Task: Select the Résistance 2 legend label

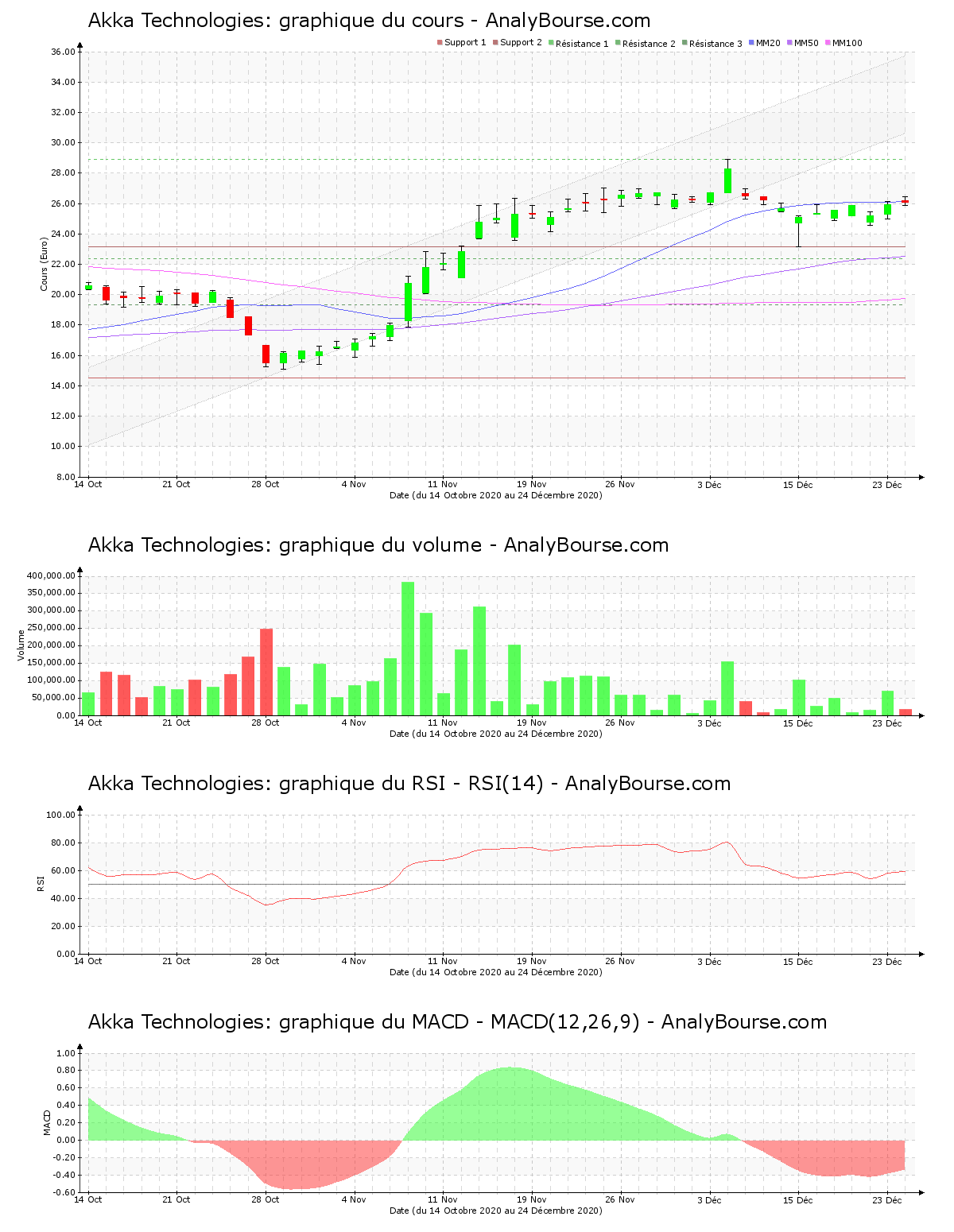Action: click(649, 43)
